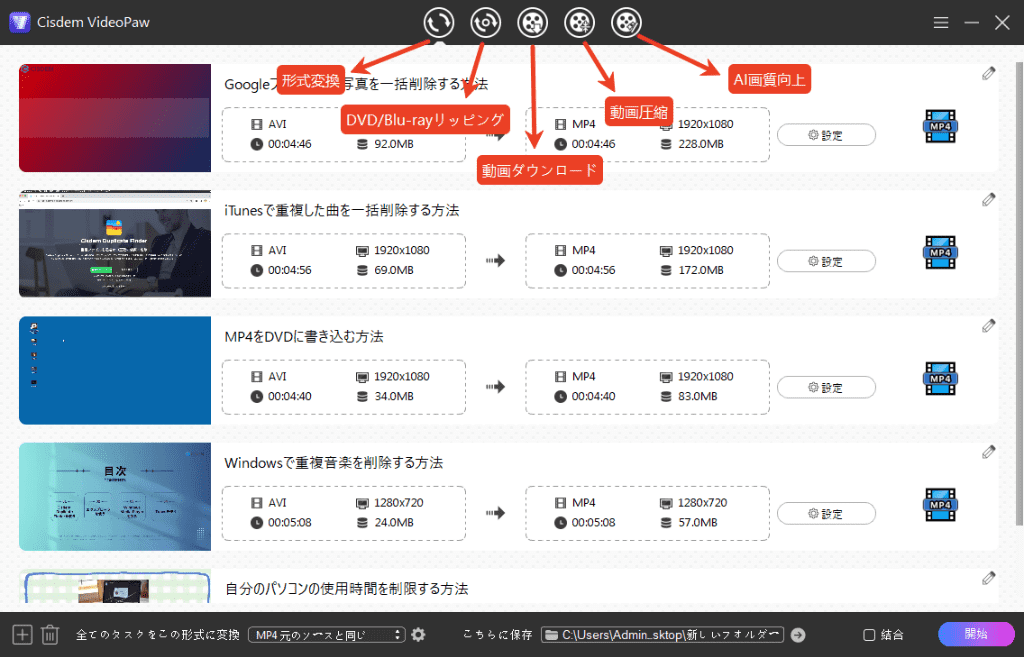Open the video download tab icon
Image resolution: width=1024 pixels, height=657 pixels.
[x=532, y=22]
